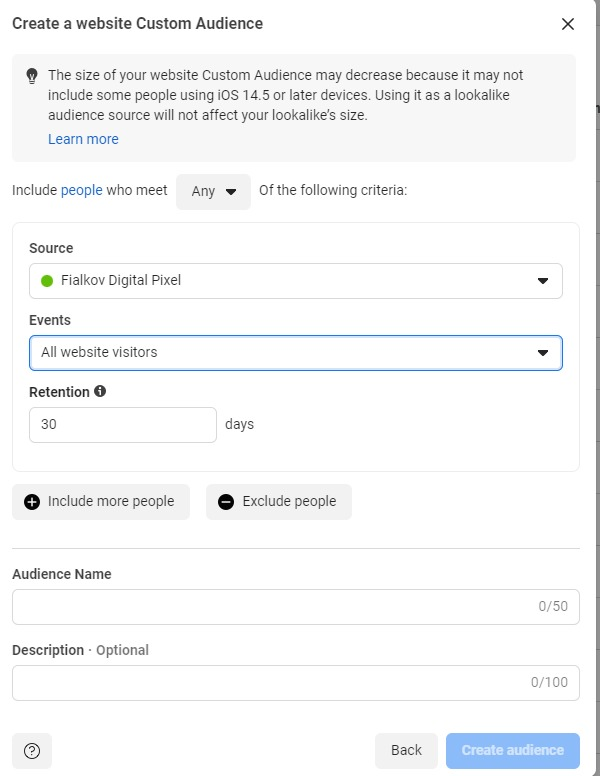Image resolution: width=600 pixels, height=776 pixels.
Task: Open the help question mark icon
Action: click(32, 751)
